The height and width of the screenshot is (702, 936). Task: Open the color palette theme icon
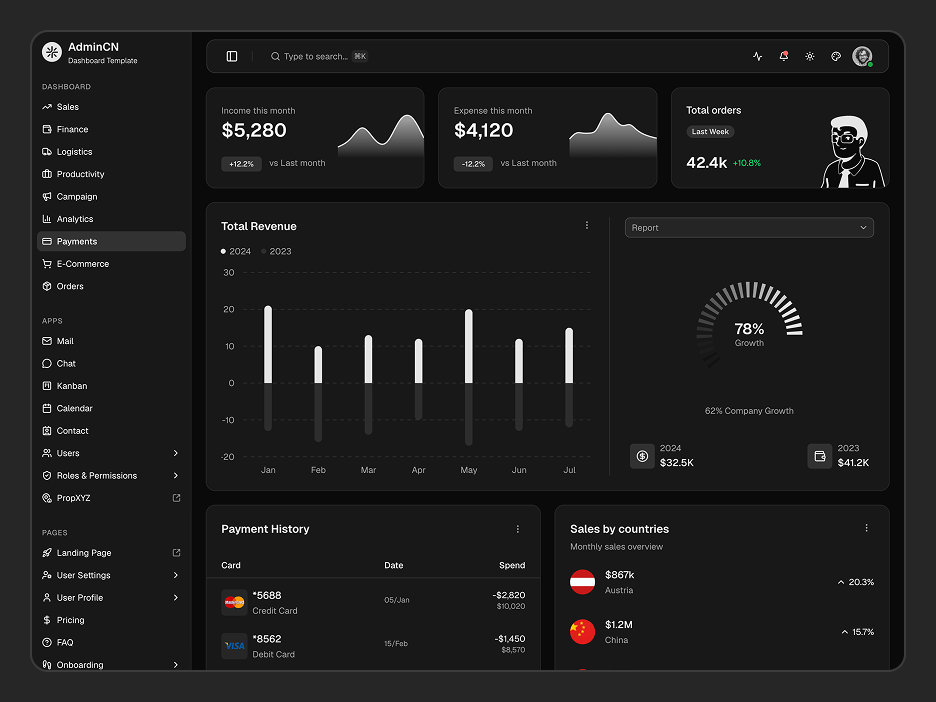coord(836,56)
